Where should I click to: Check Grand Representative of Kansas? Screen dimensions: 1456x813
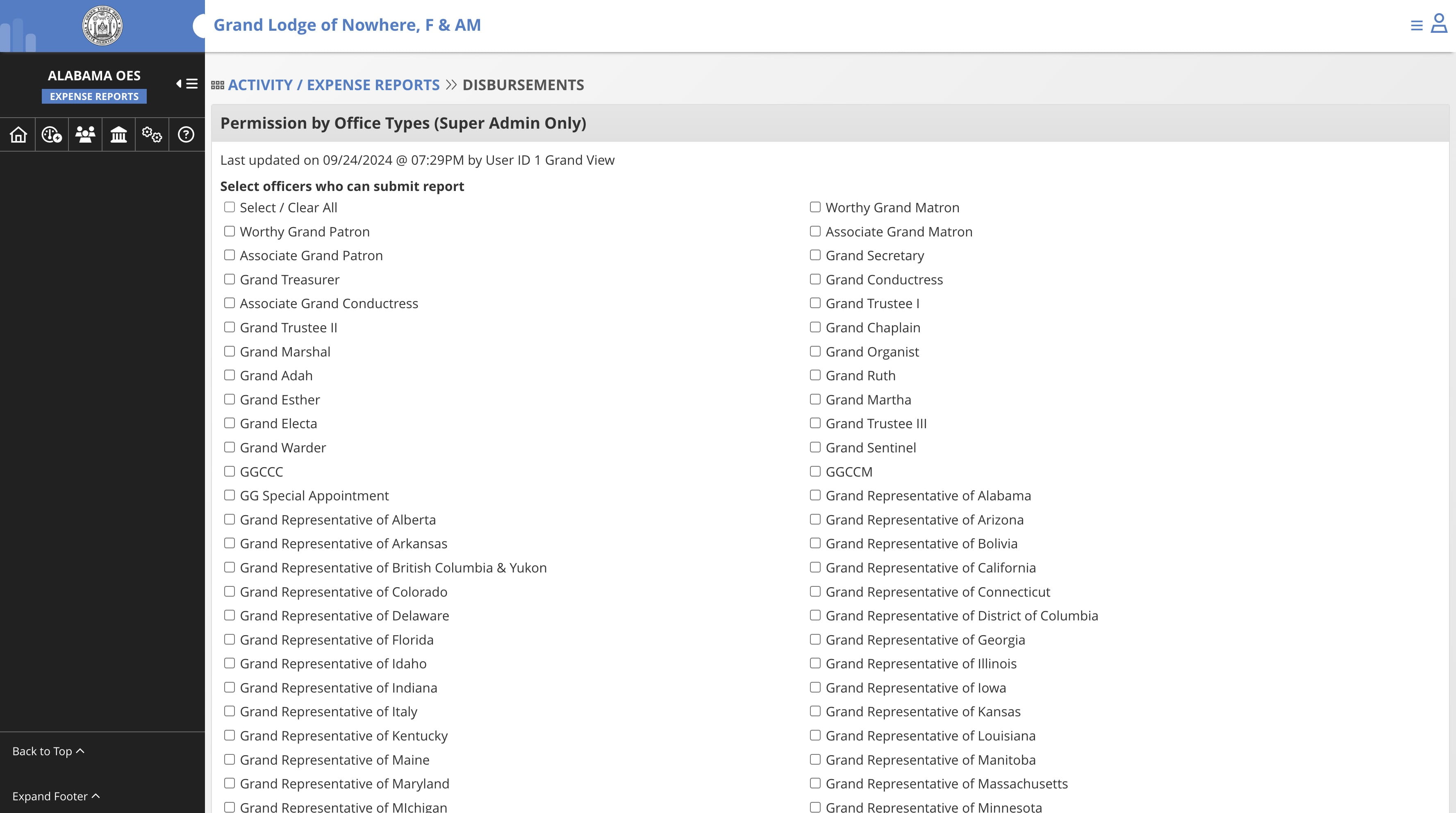click(x=815, y=712)
